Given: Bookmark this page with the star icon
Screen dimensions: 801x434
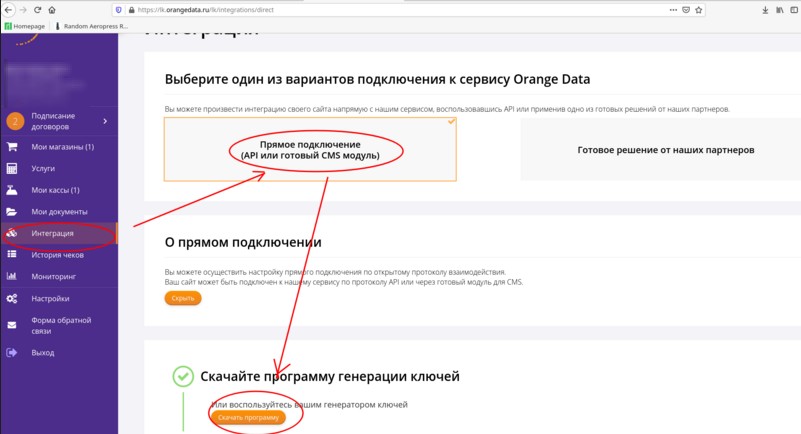Looking at the screenshot, I should coord(698,10).
